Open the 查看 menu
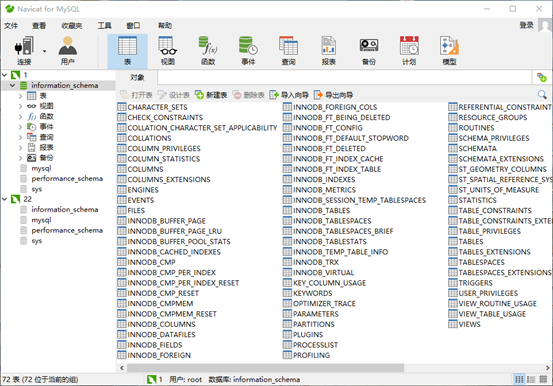The image size is (553, 386). point(39,26)
